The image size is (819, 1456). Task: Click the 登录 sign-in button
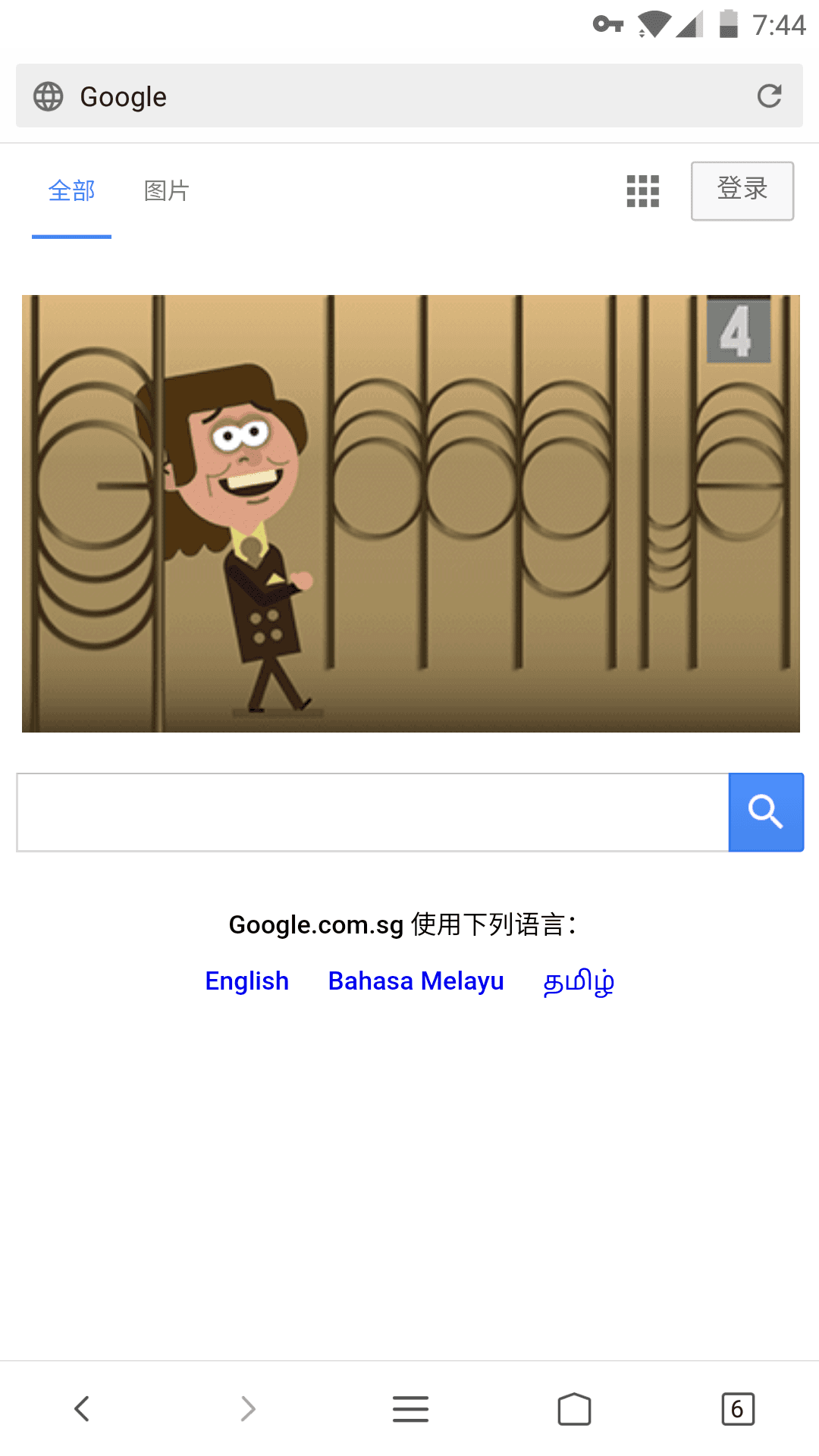pyautogui.click(x=742, y=191)
